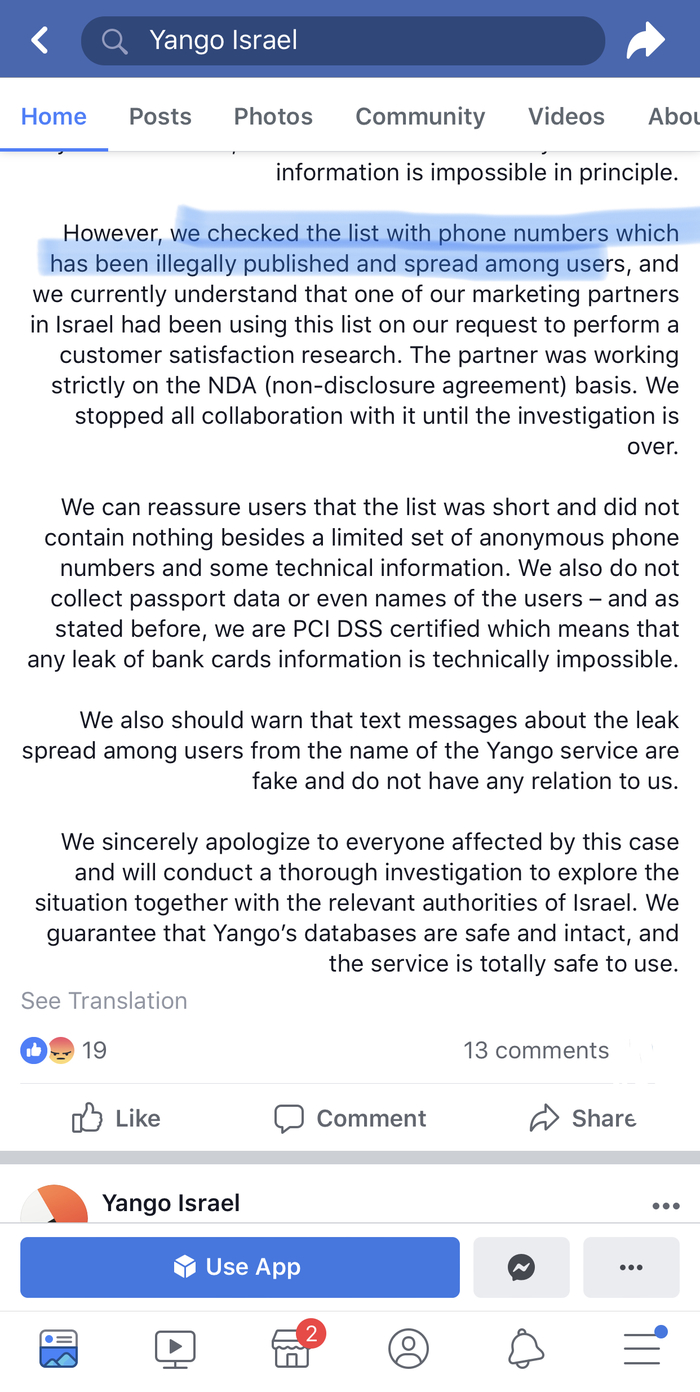Viewport: 700px width, 1392px height.
Task: Like the Yango Israel post
Action: [x=116, y=1118]
